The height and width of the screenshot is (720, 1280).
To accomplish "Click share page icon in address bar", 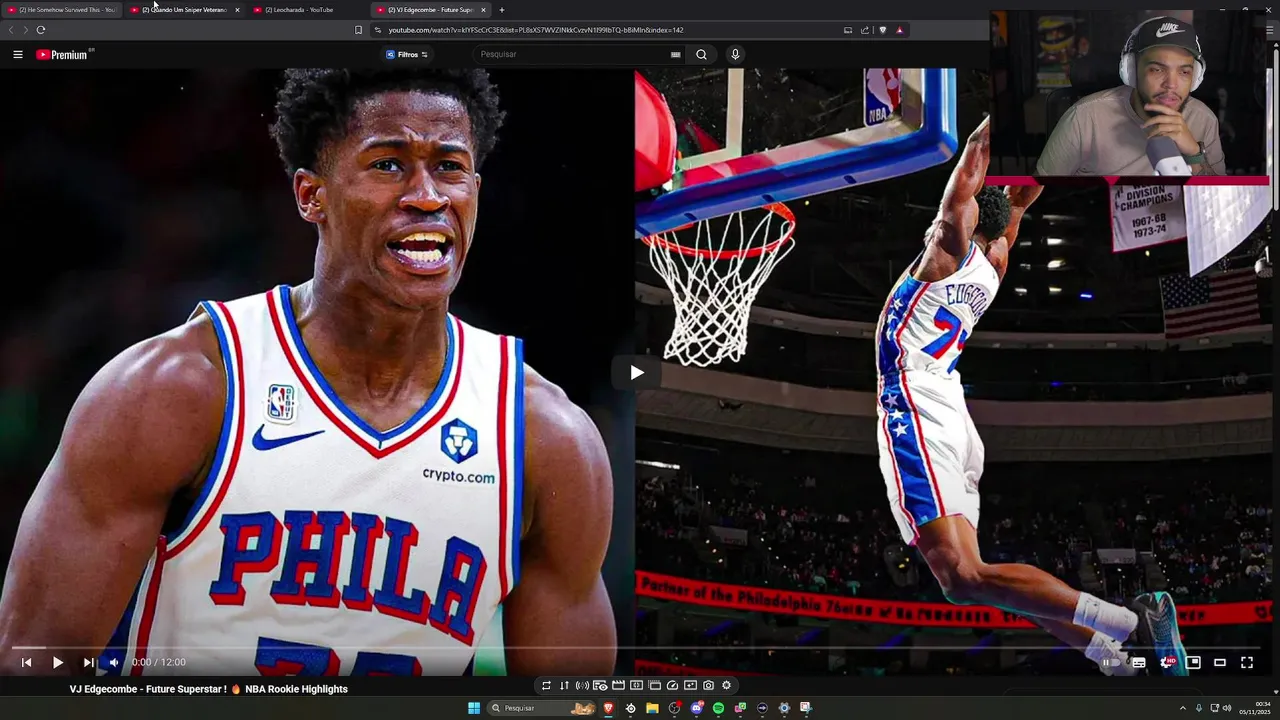I will click(x=865, y=30).
